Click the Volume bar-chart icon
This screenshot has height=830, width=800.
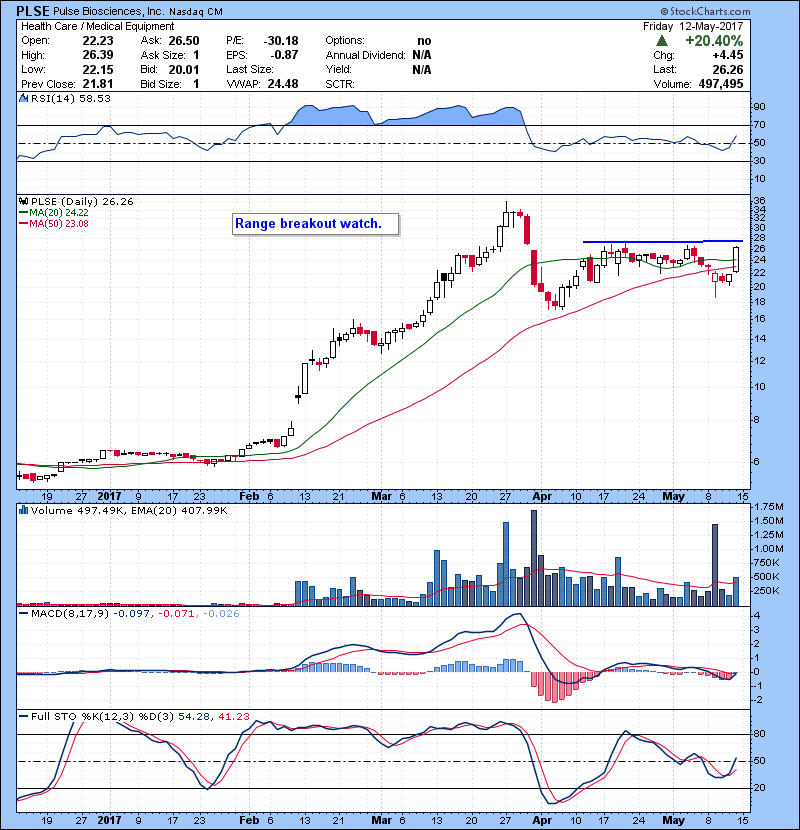[23, 510]
